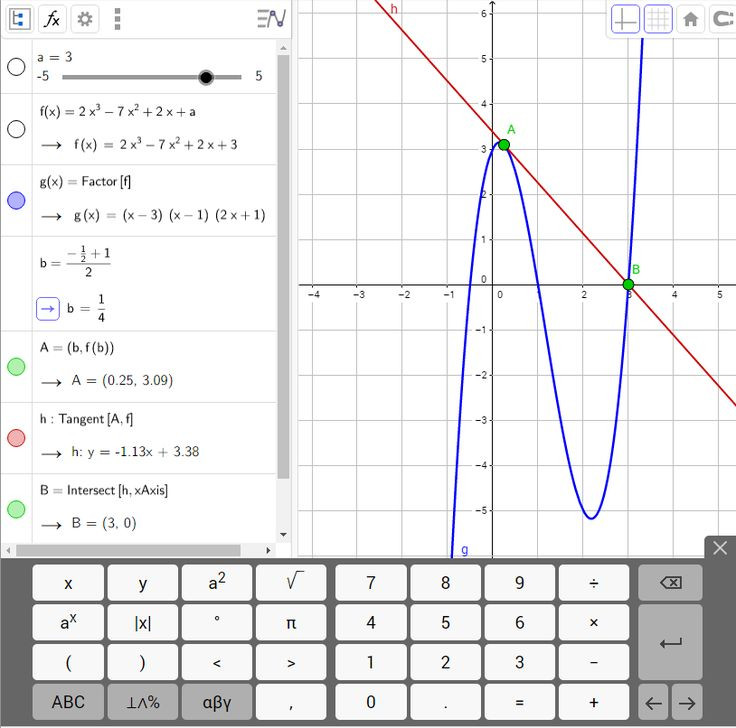
Task: Close the on-screen keyboard
Action: (x=719, y=548)
